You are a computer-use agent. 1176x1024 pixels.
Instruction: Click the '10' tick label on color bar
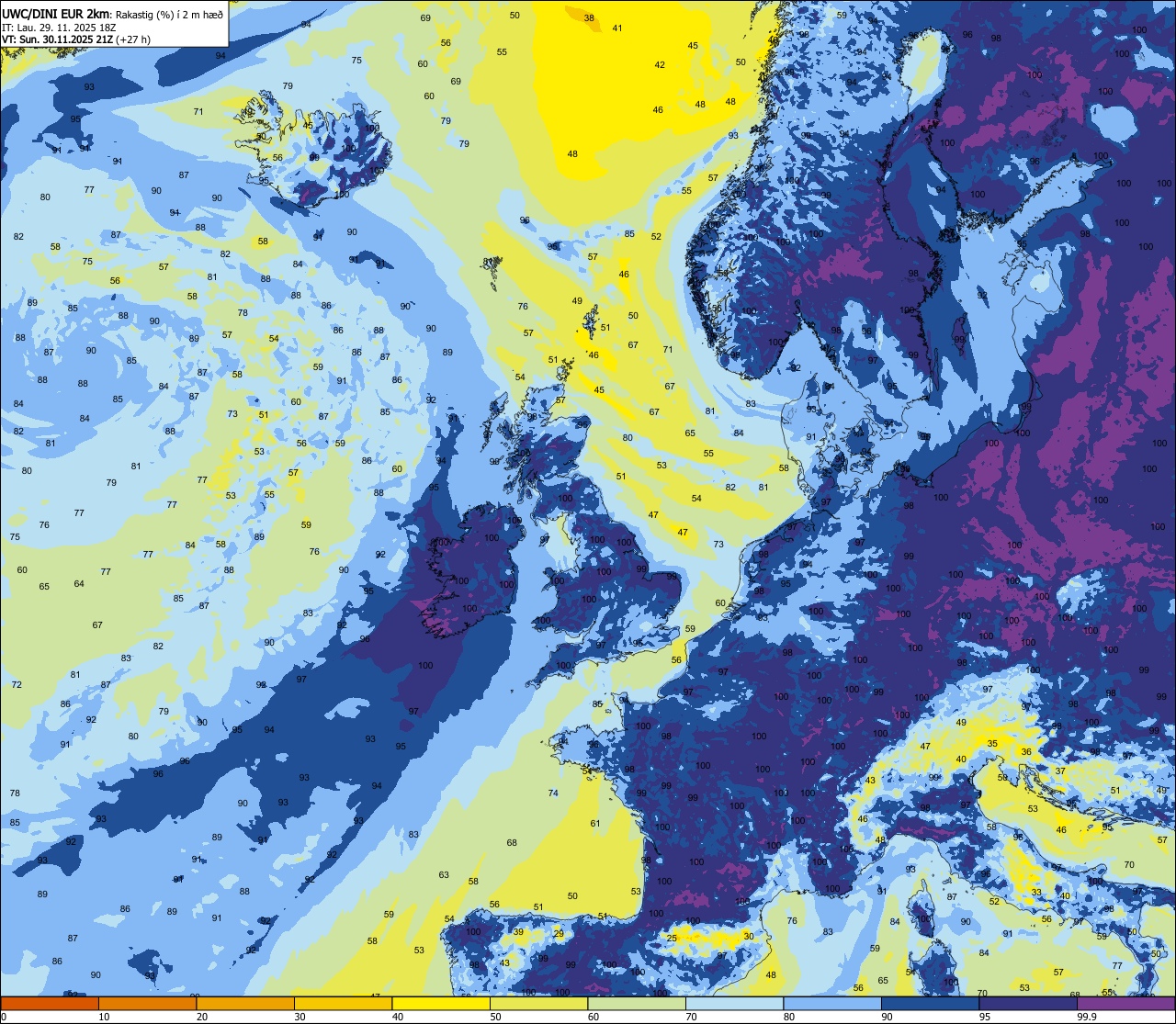tap(104, 1017)
